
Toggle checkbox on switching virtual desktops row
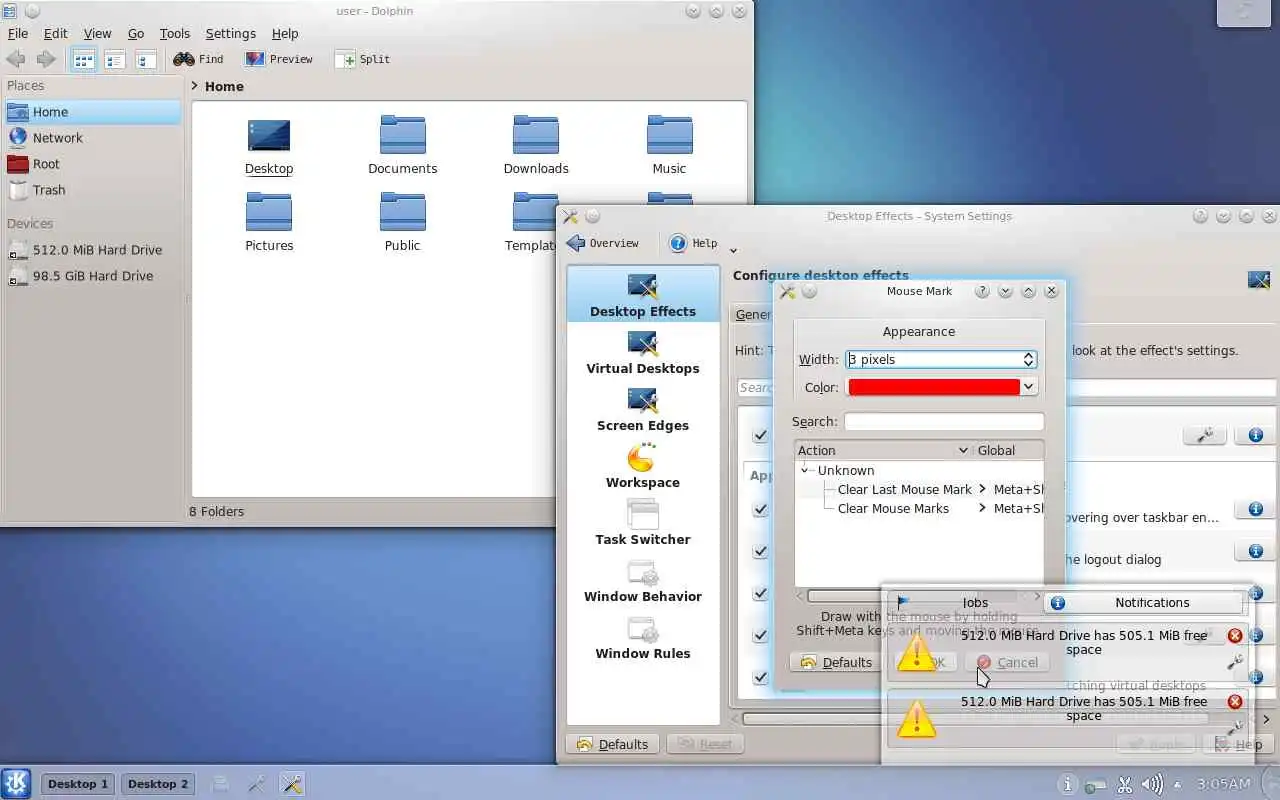761,677
